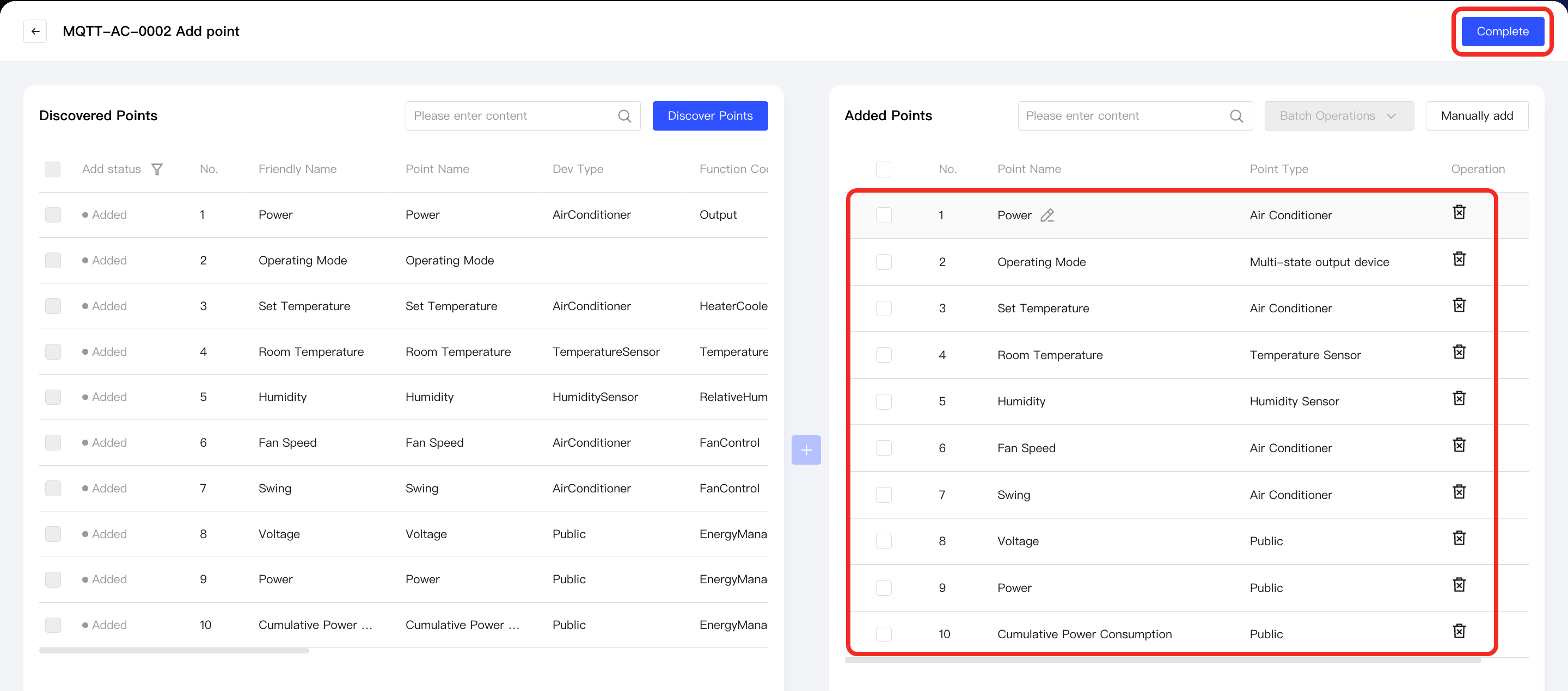1568x691 pixels.
Task: Click the Friendly Name column header
Action: 298,169
